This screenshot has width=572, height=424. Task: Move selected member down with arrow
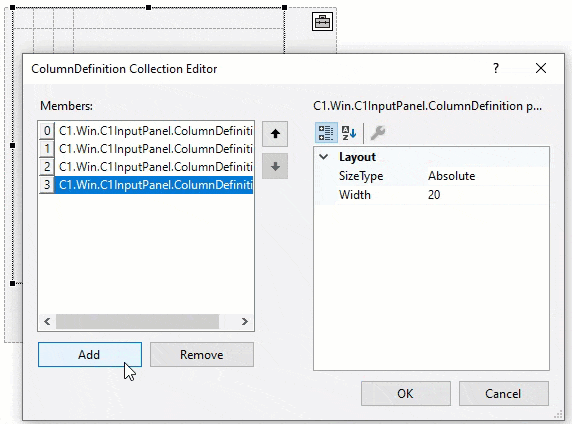click(x=275, y=166)
